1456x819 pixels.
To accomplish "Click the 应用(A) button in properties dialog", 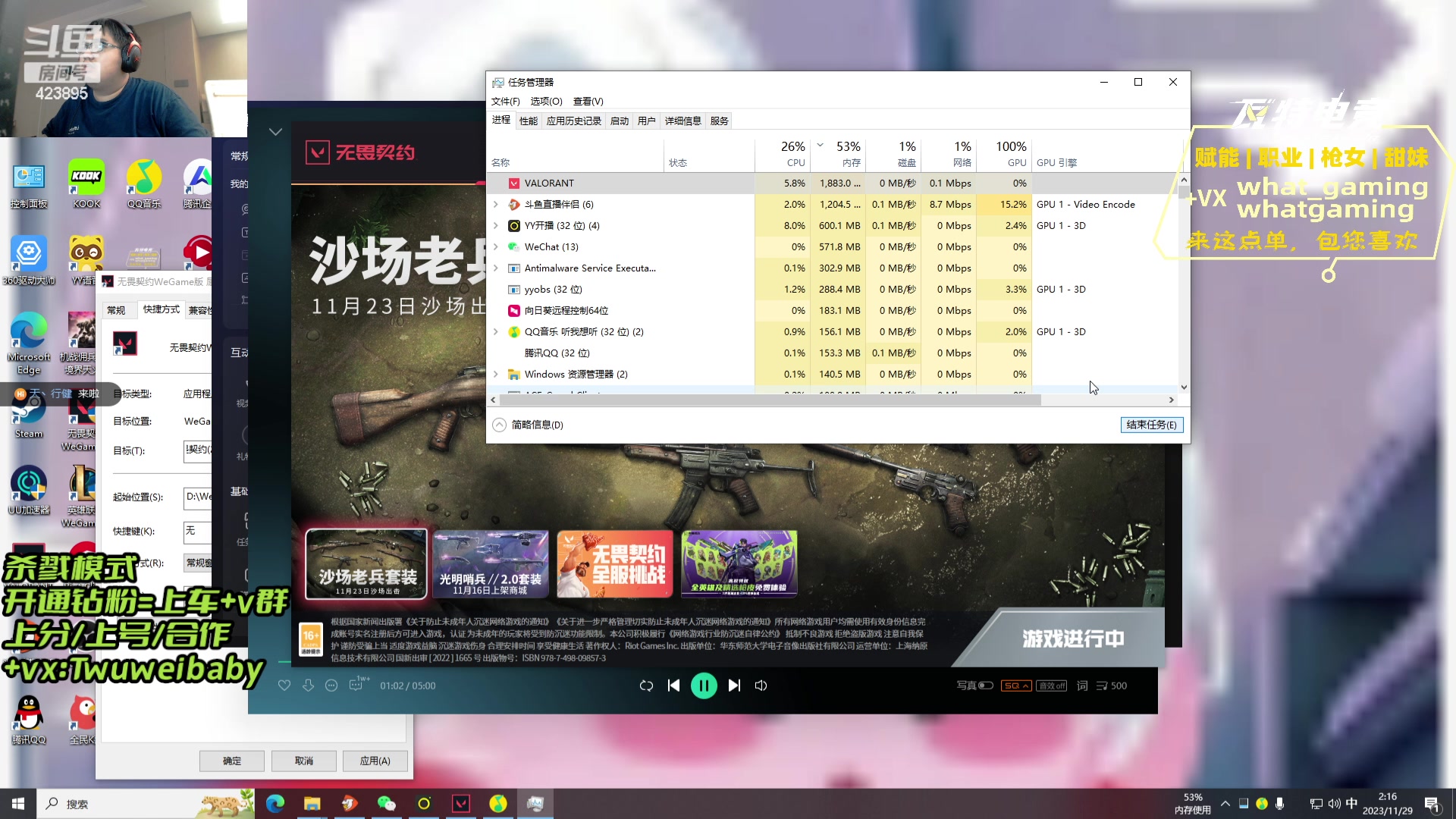I will coord(375,761).
